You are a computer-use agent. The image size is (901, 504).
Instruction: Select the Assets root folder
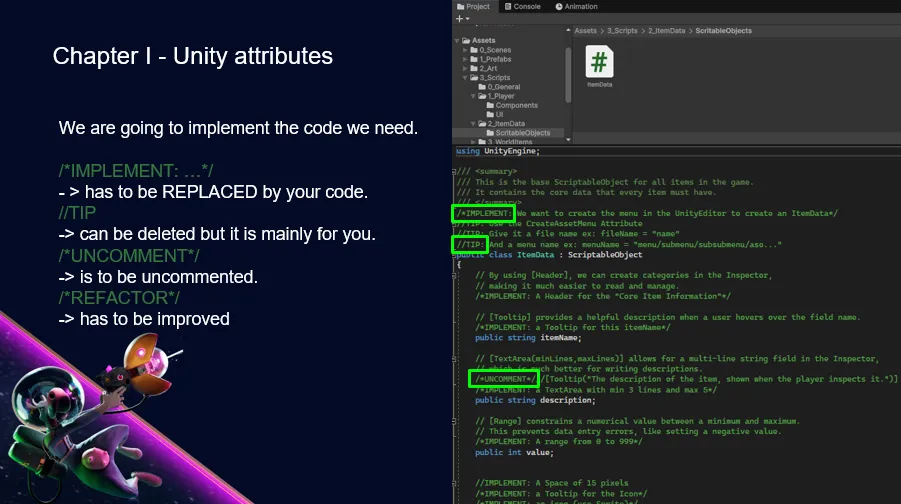[479, 41]
